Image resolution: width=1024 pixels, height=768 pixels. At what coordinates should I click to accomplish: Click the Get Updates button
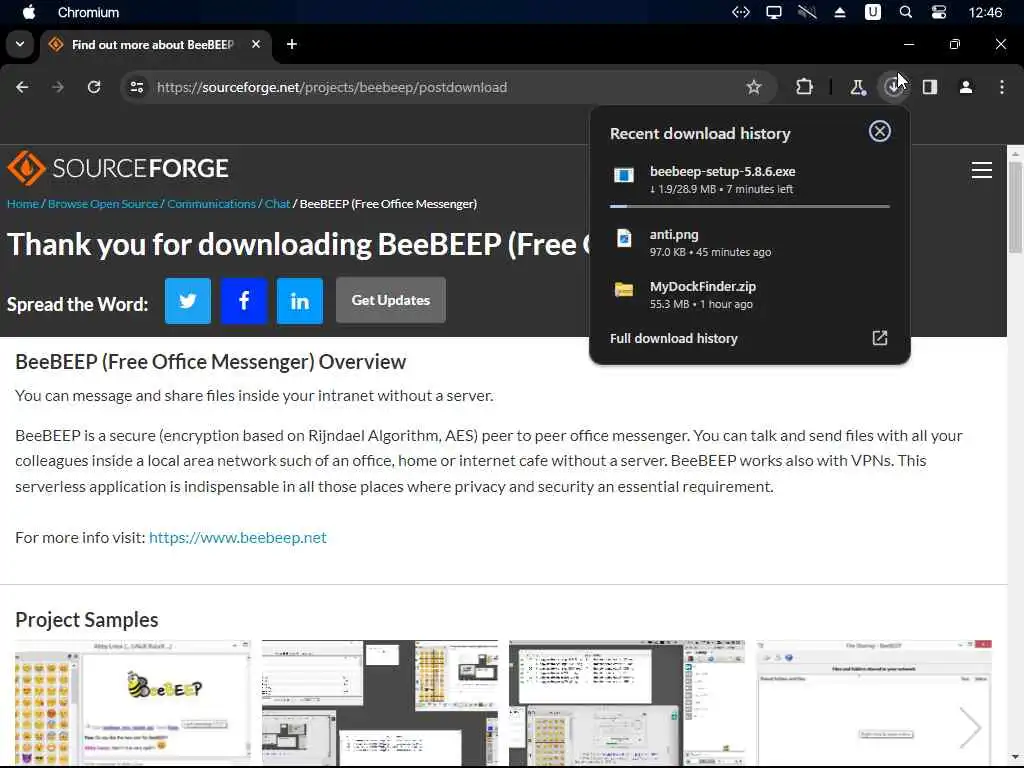[x=391, y=300]
